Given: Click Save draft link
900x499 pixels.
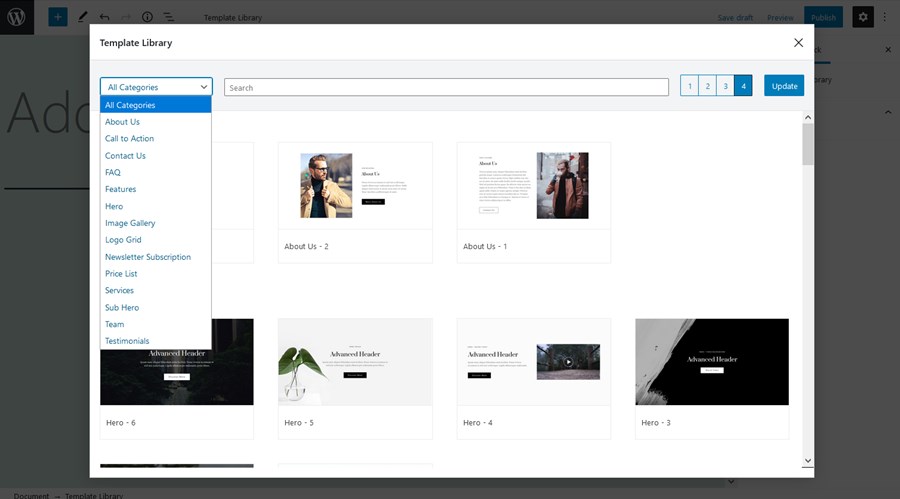Looking at the screenshot, I should coord(735,18).
